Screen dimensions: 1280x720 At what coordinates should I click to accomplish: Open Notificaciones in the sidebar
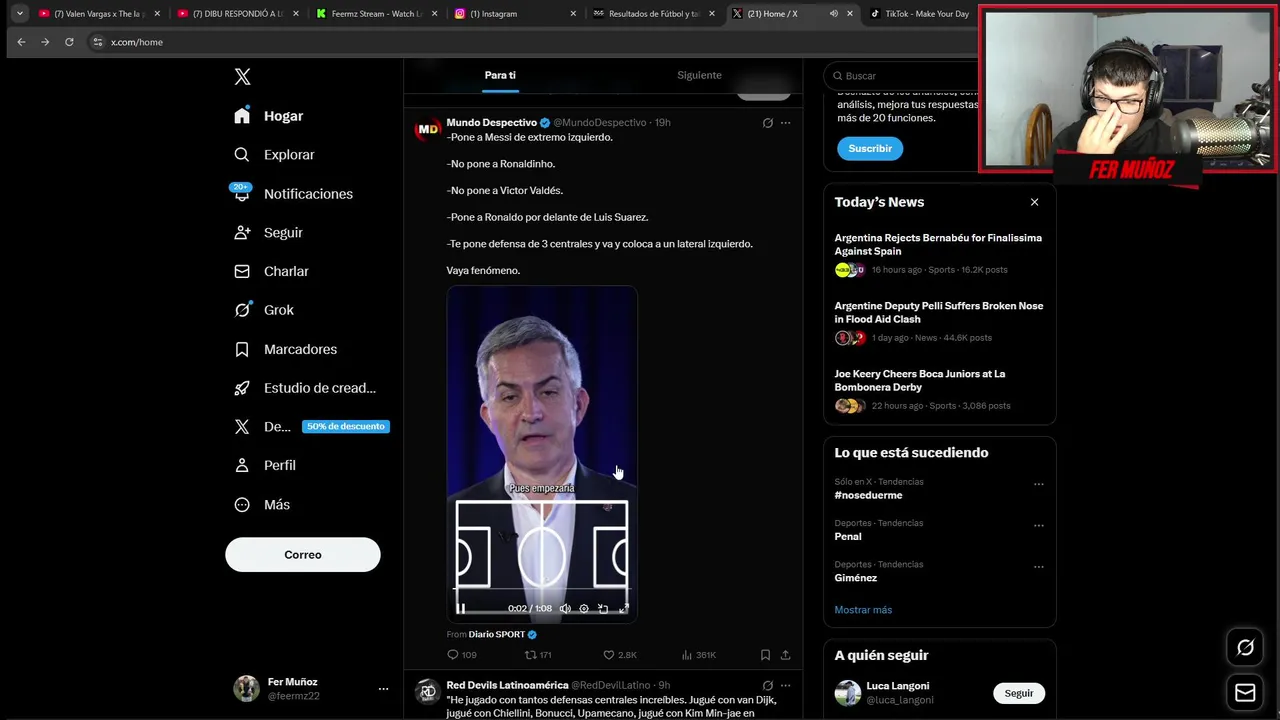(x=293, y=193)
